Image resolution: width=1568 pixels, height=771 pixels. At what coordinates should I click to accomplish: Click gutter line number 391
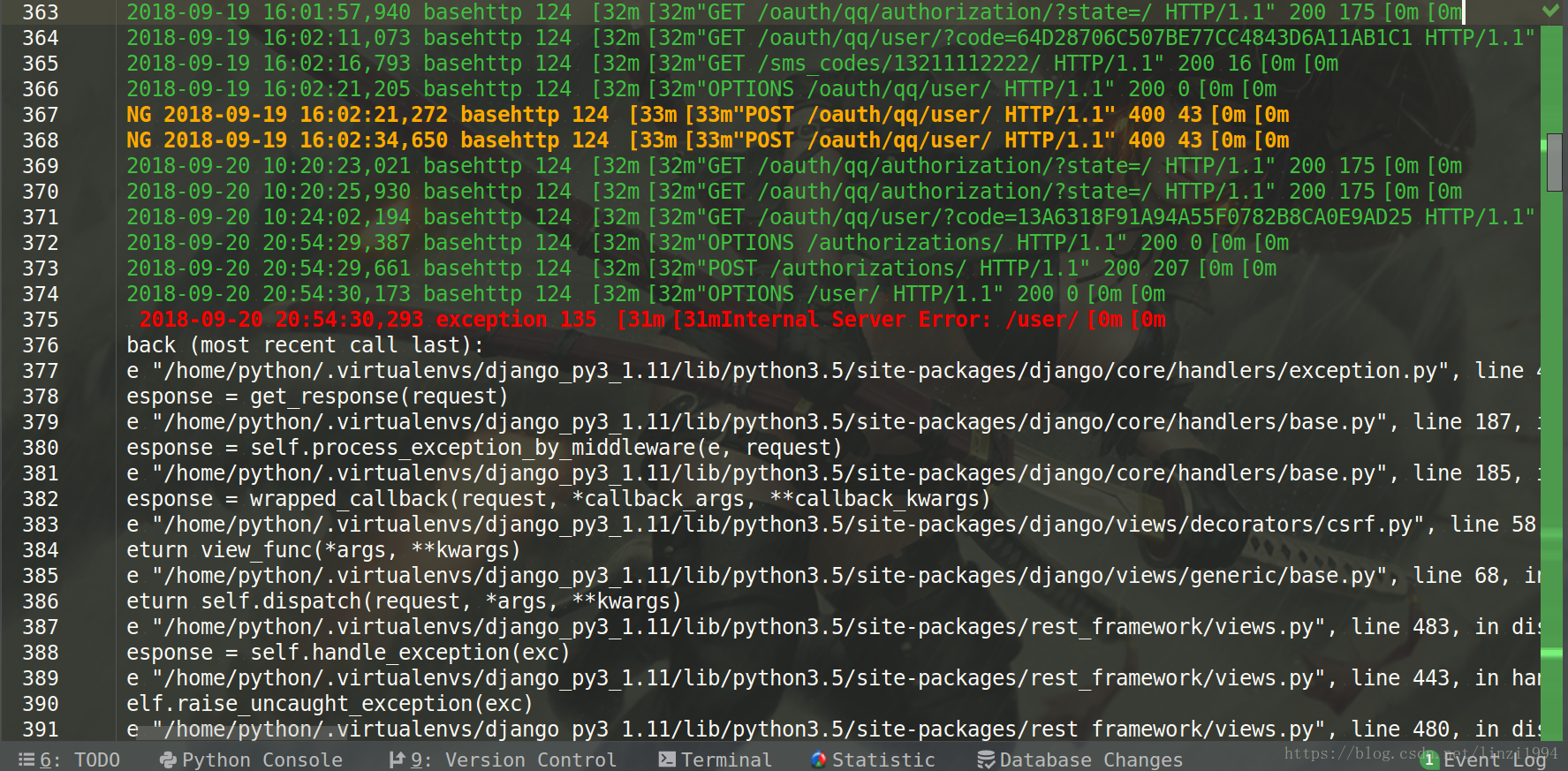tap(41, 729)
